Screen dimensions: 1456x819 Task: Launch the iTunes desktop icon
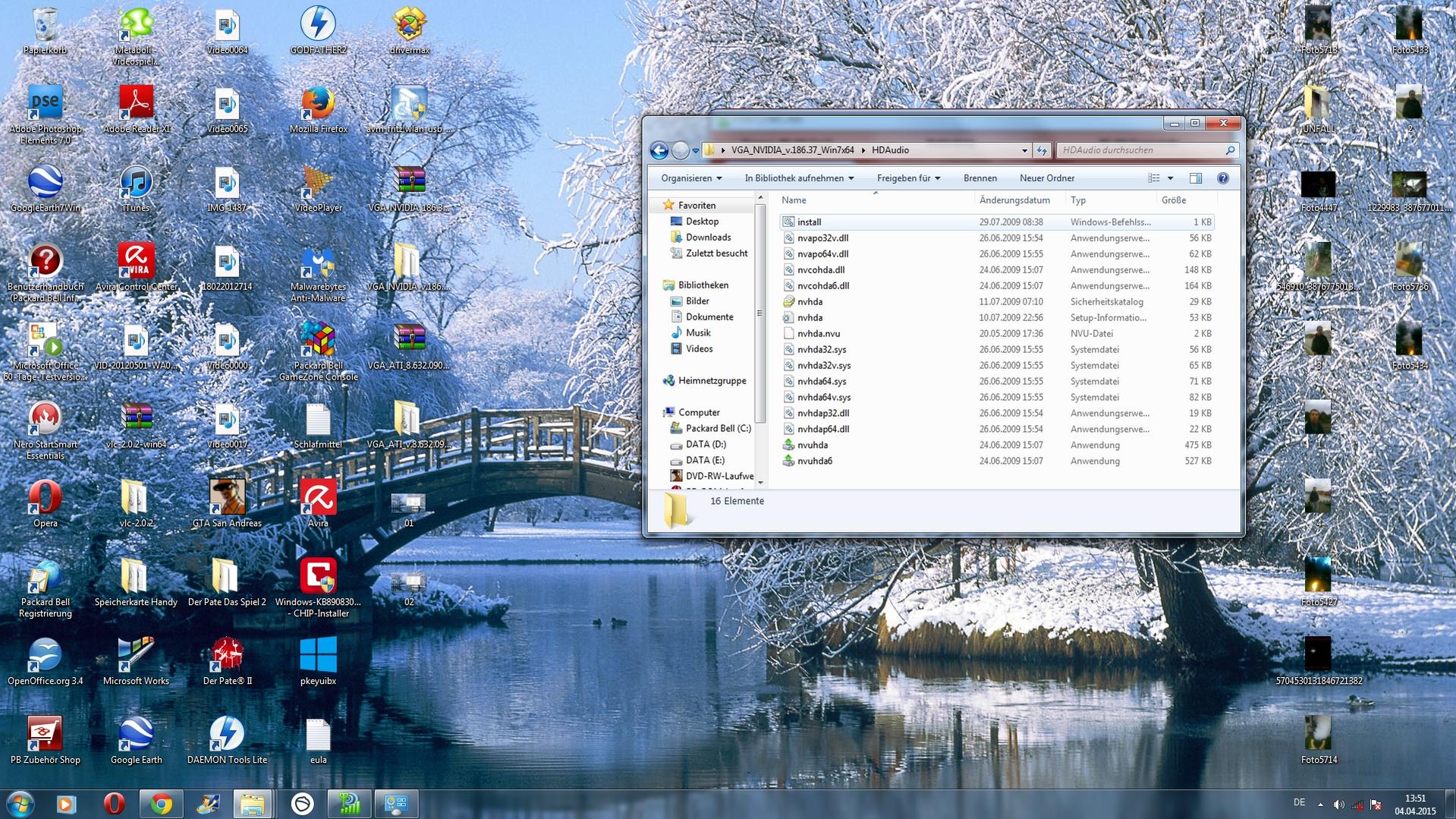coord(136,187)
